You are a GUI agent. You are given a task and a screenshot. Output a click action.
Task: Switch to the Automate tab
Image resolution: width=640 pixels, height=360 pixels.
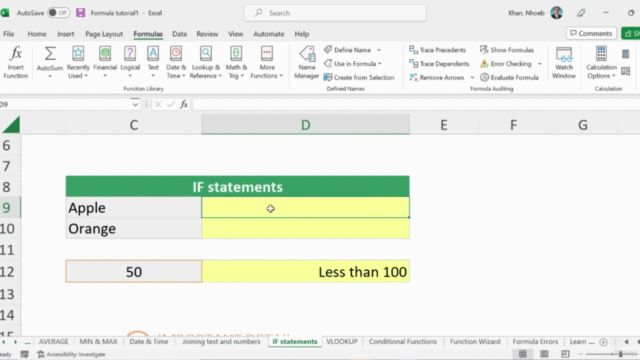tap(269, 34)
